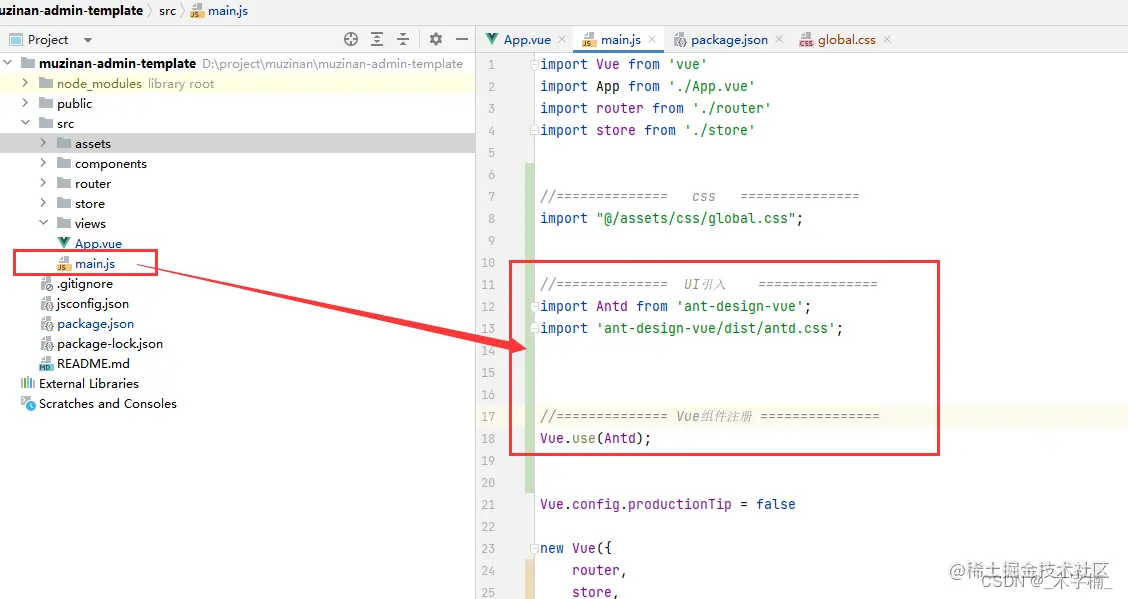Screen dimensions: 1128x599
Task: Expand the router folder
Action: click(x=43, y=183)
